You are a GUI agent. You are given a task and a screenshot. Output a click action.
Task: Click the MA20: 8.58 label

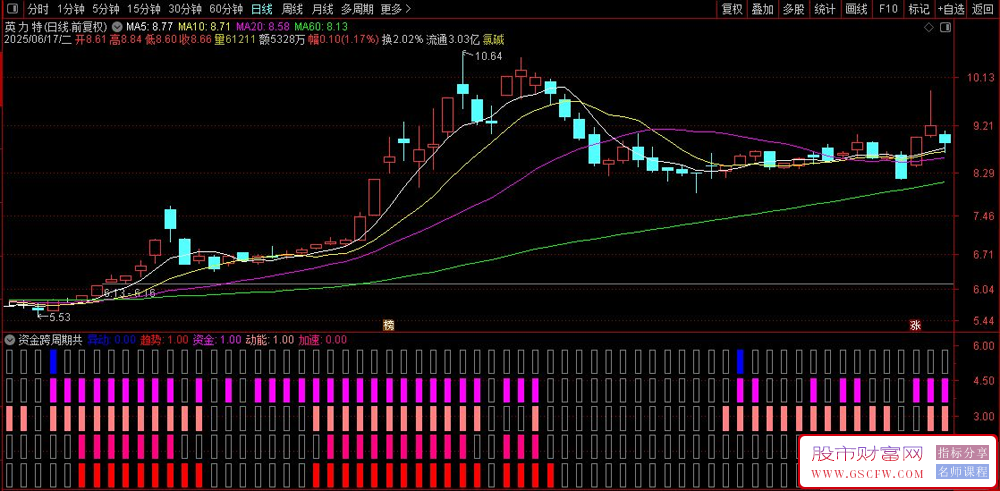[x=263, y=27]
